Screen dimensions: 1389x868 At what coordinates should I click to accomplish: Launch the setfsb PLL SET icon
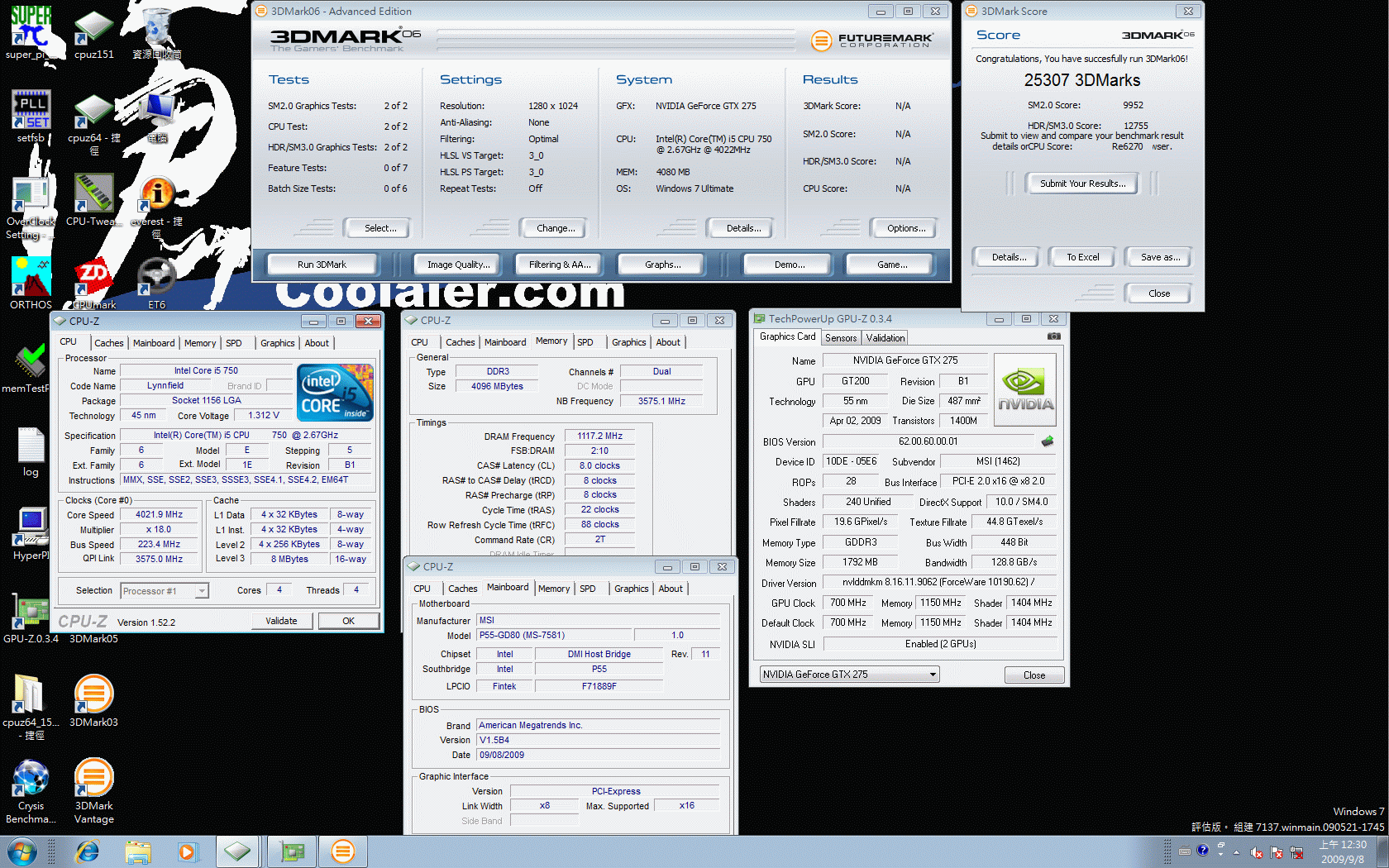click(x=31, y=115)
